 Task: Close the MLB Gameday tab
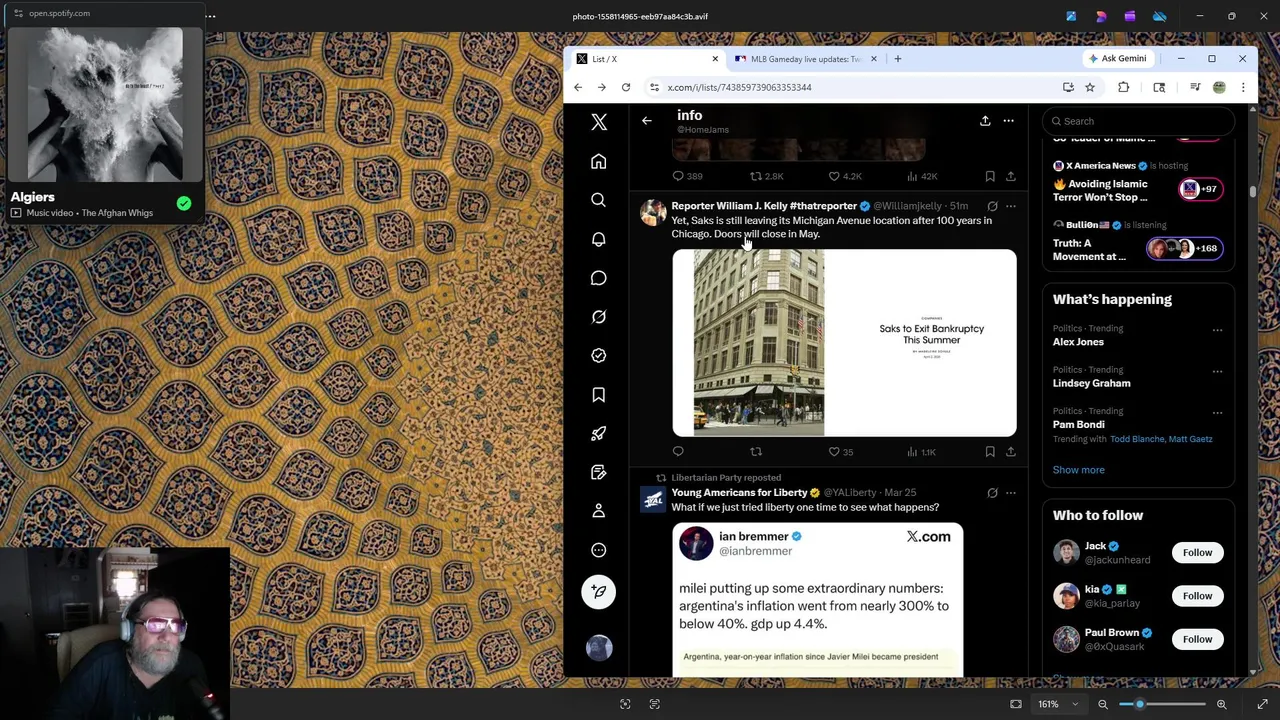tap(873, 59)
